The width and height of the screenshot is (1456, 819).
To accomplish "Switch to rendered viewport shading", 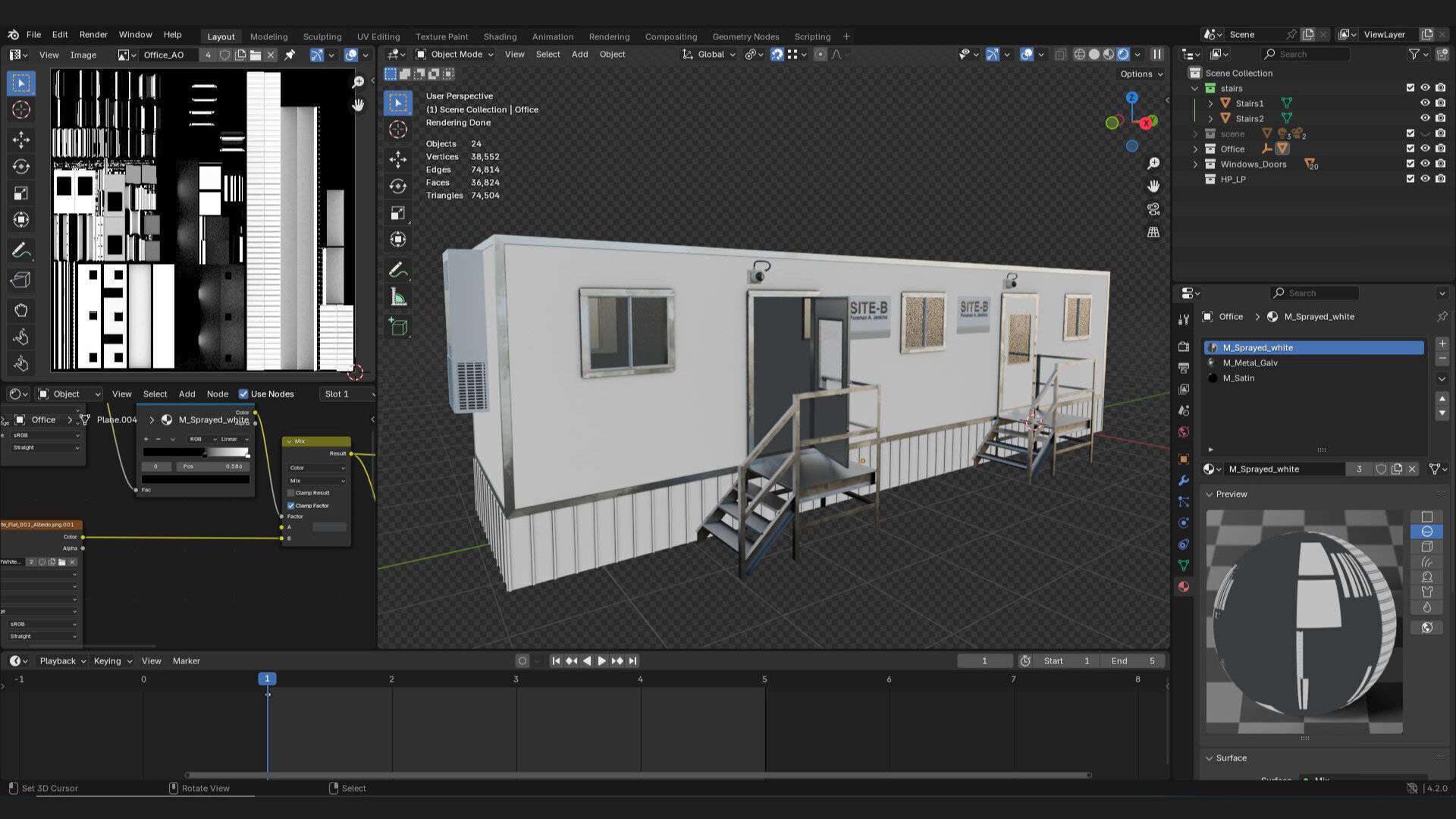I will (1123, 55).
